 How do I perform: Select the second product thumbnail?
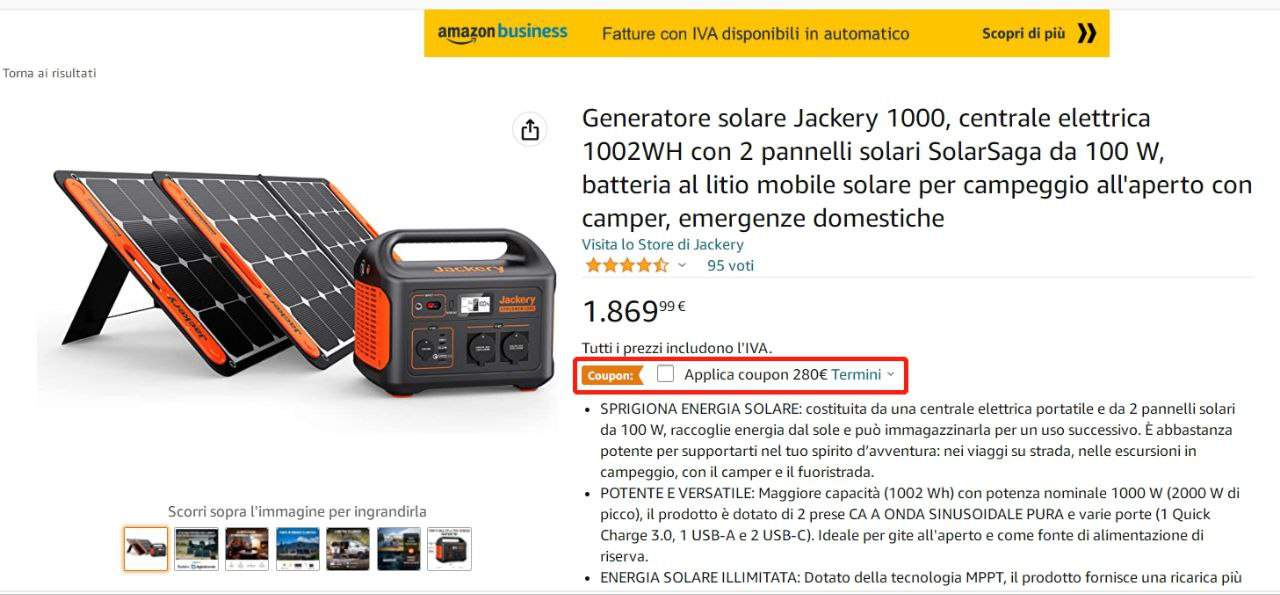[197, 549]
